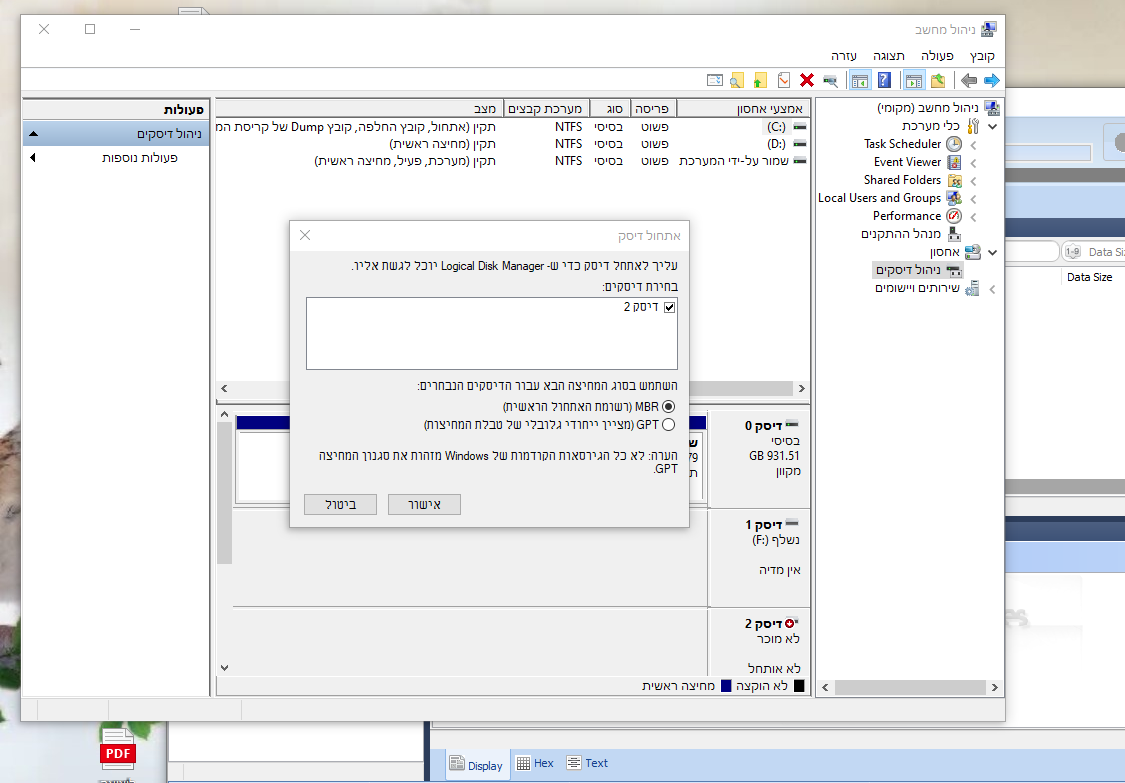Select the (C:) volume row
Viewport: 1125px width, 783px height.
click(512, 127)
